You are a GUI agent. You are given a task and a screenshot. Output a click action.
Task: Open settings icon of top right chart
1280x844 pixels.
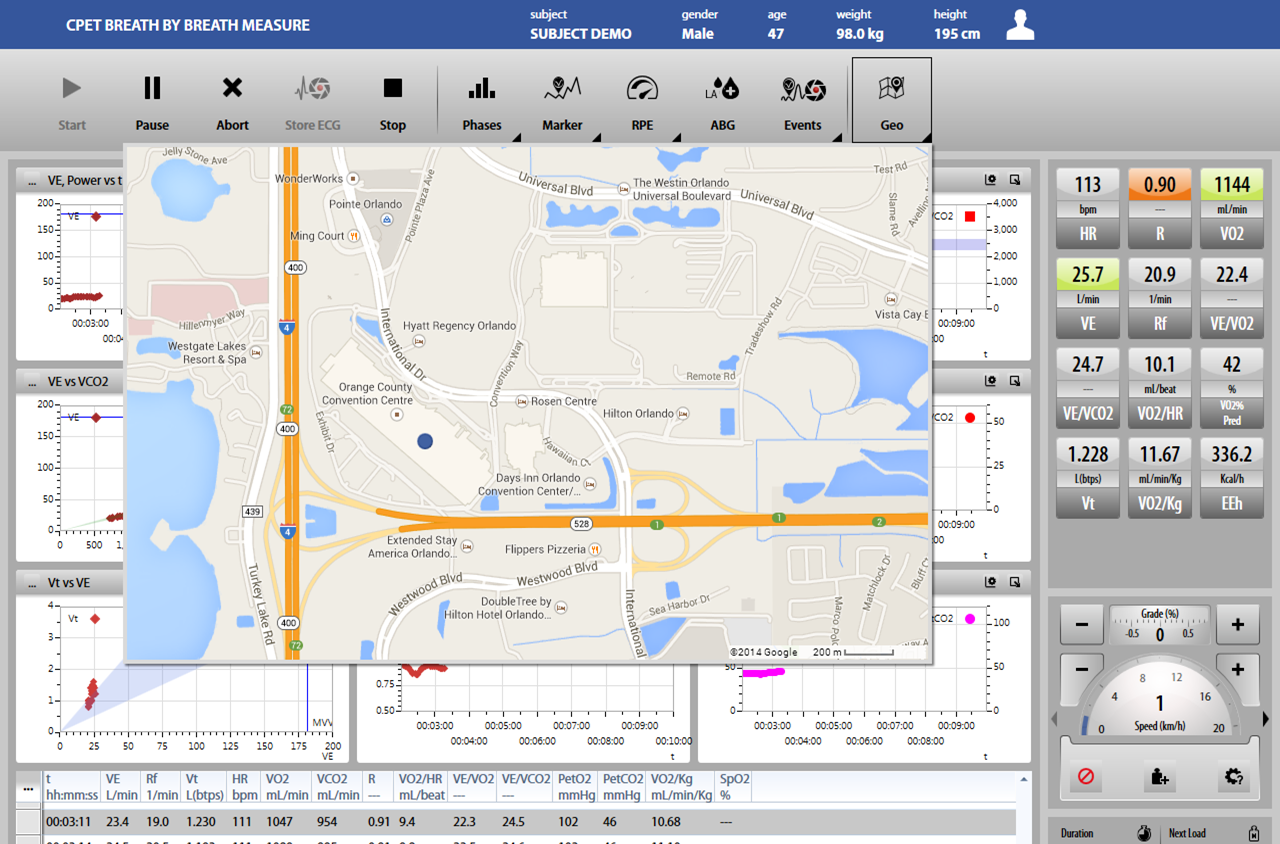coord(991,180)
